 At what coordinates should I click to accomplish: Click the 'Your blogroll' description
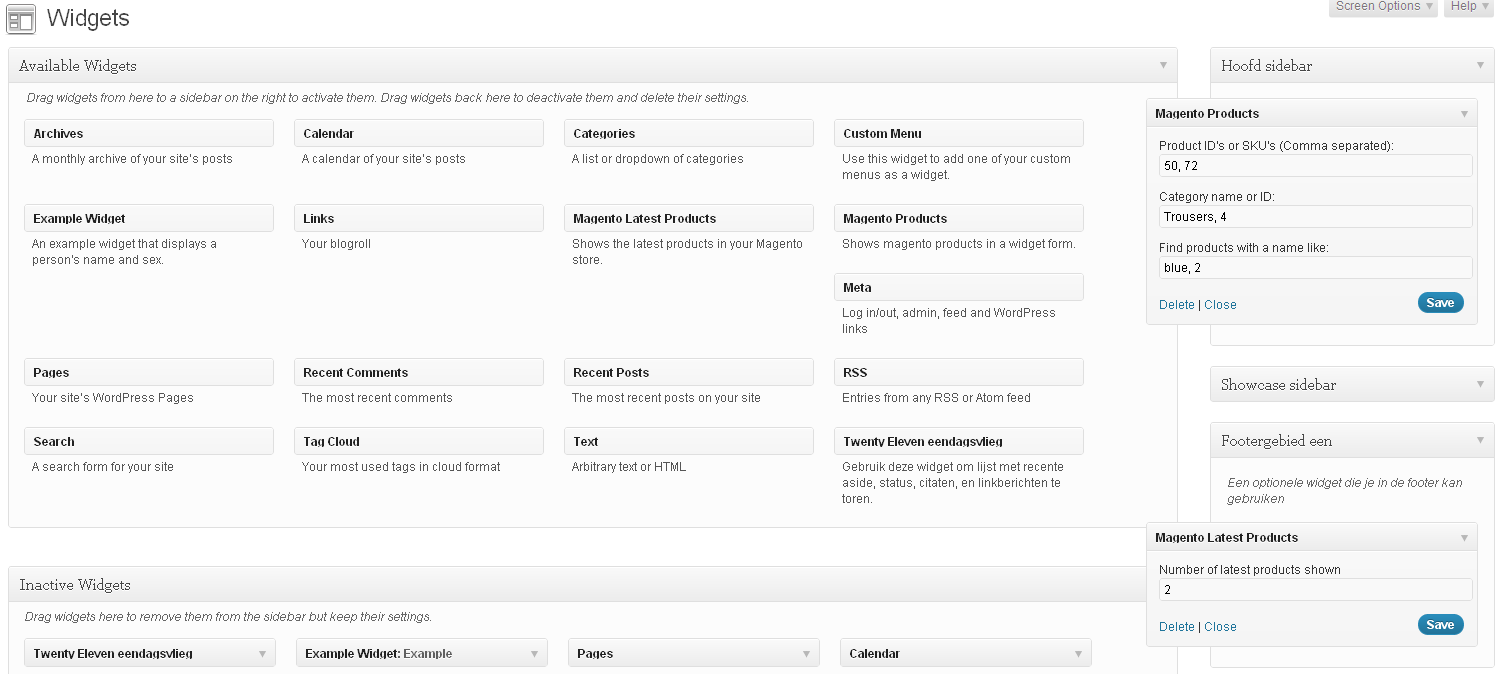click(336, 244)
